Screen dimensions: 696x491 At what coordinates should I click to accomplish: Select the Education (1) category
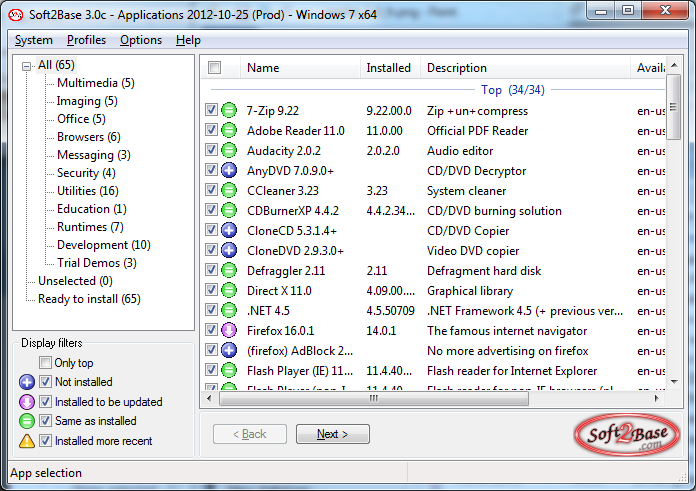92,209
